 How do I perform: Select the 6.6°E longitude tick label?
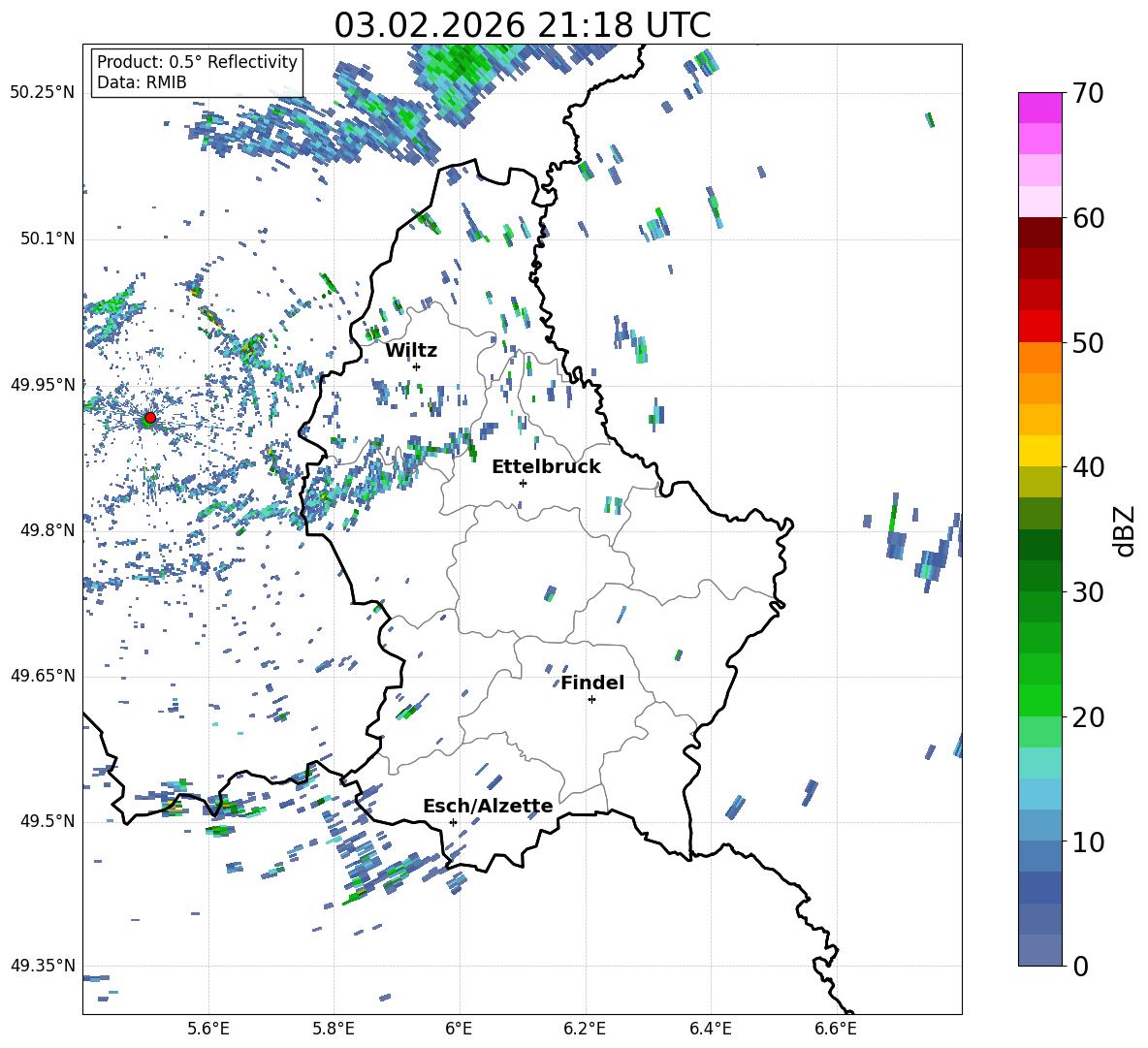tap(835, 1027)
